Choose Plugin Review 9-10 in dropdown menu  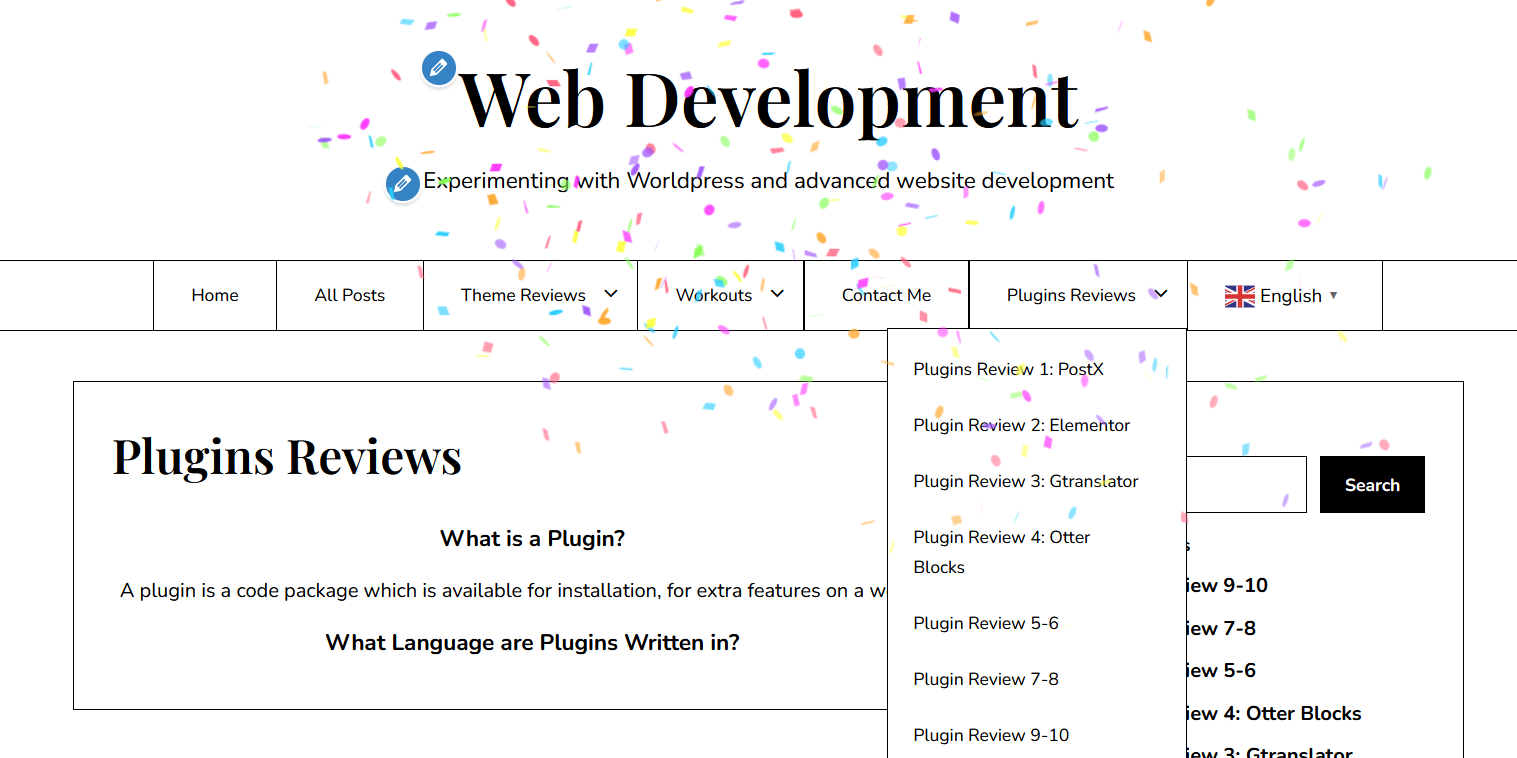click(990, 735)
